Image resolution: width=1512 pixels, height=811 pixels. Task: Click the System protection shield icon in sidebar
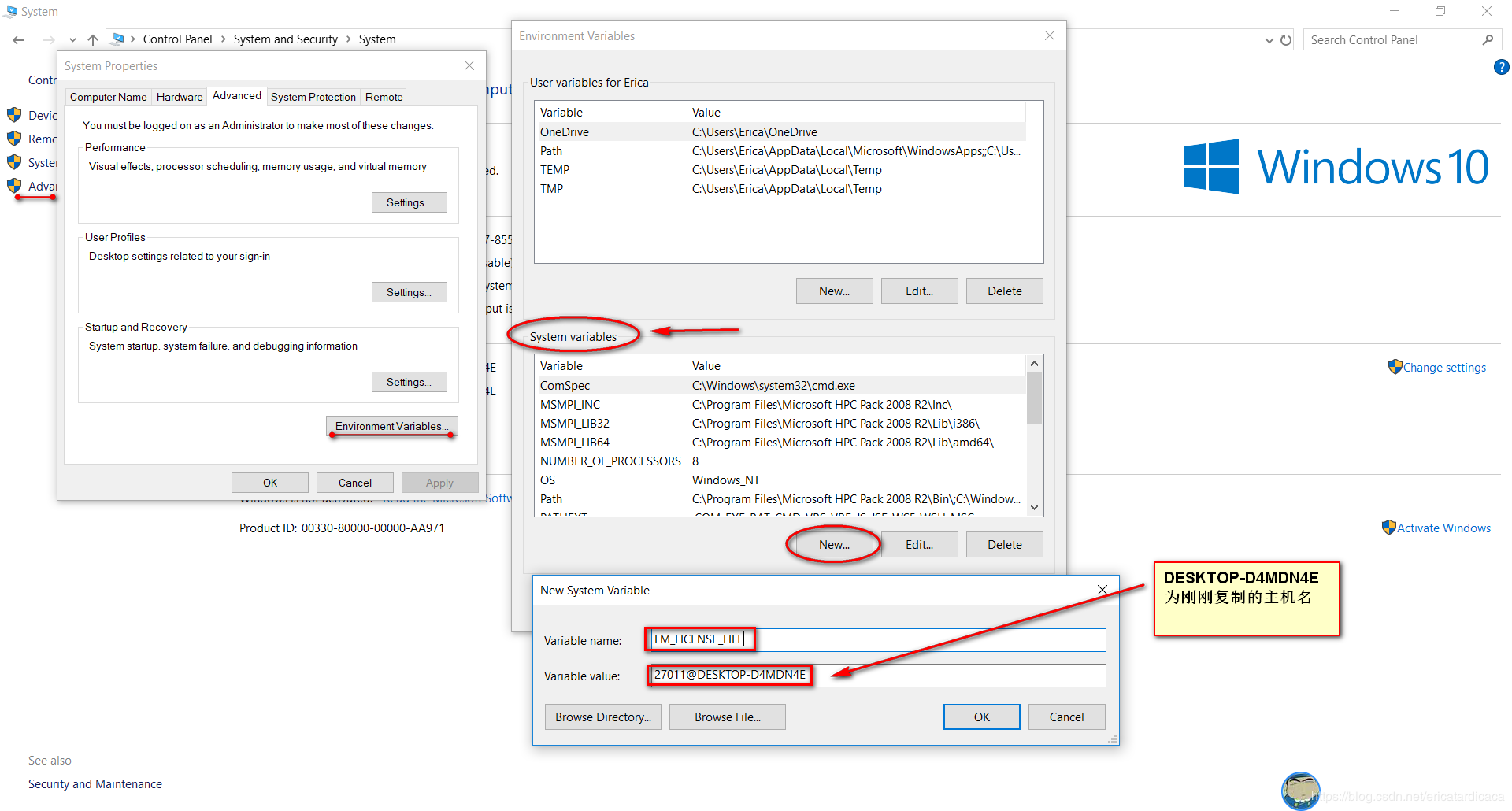coord(14,162)
